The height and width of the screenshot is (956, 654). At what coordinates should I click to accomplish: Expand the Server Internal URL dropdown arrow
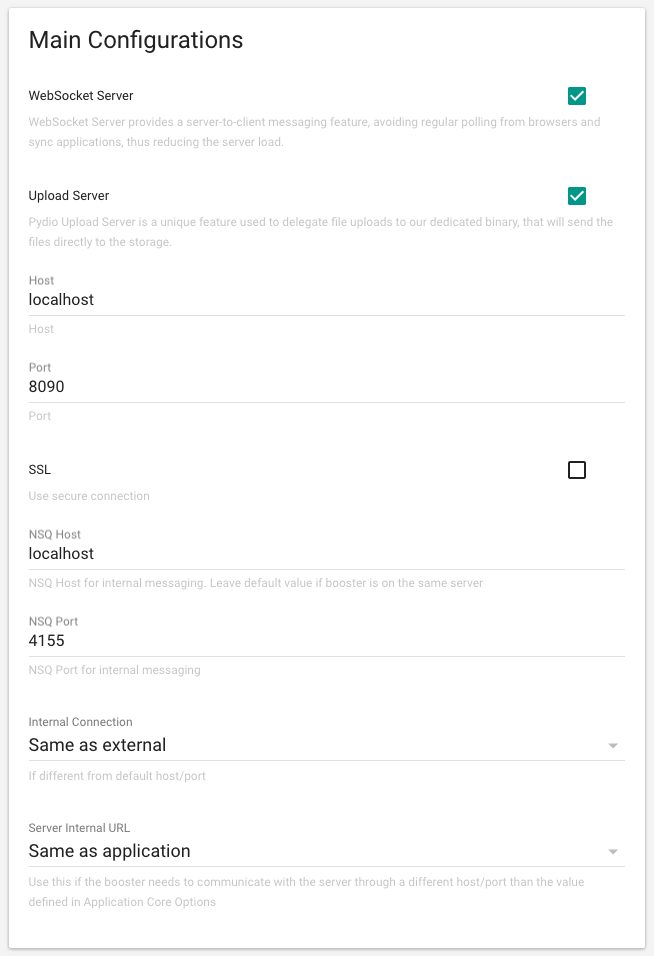point(613,852)
